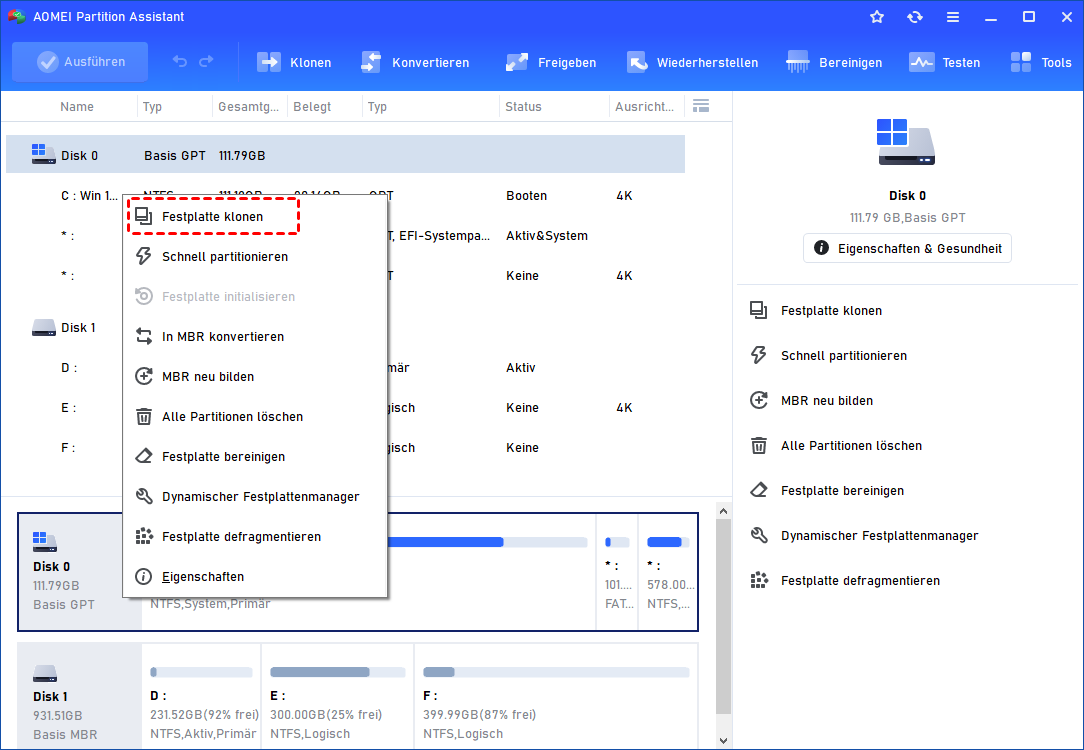
Task: Open the Testen toolbar item
Action: pos(944,63)
